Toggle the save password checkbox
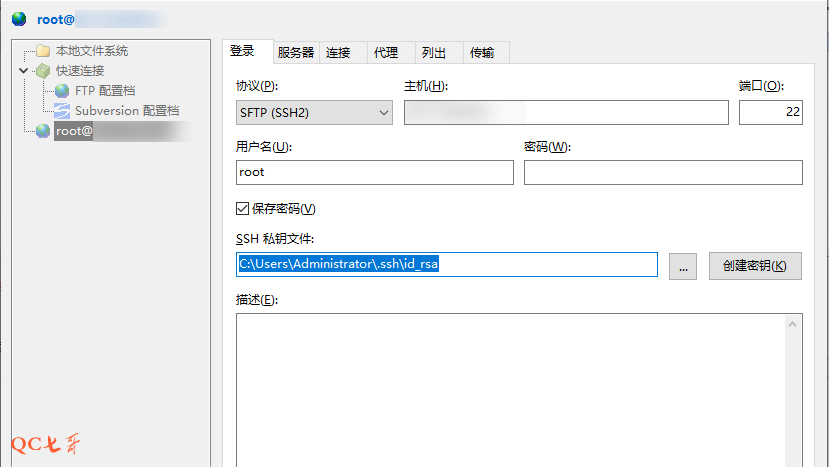The image size is (829, 467). [x=242, y=208]
